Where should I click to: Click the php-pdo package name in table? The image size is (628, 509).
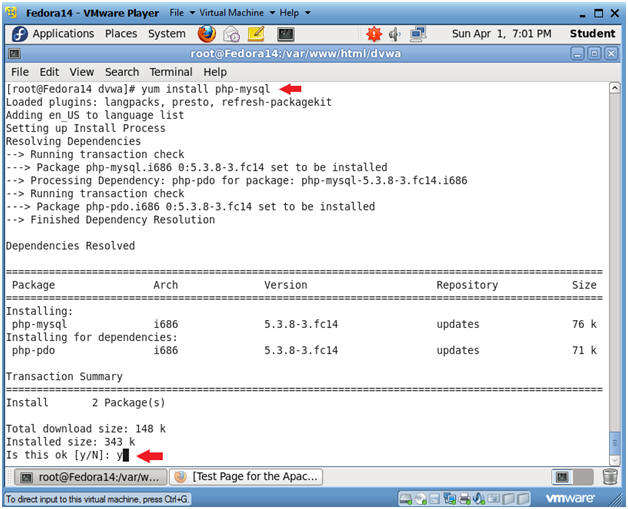(33, 350)
